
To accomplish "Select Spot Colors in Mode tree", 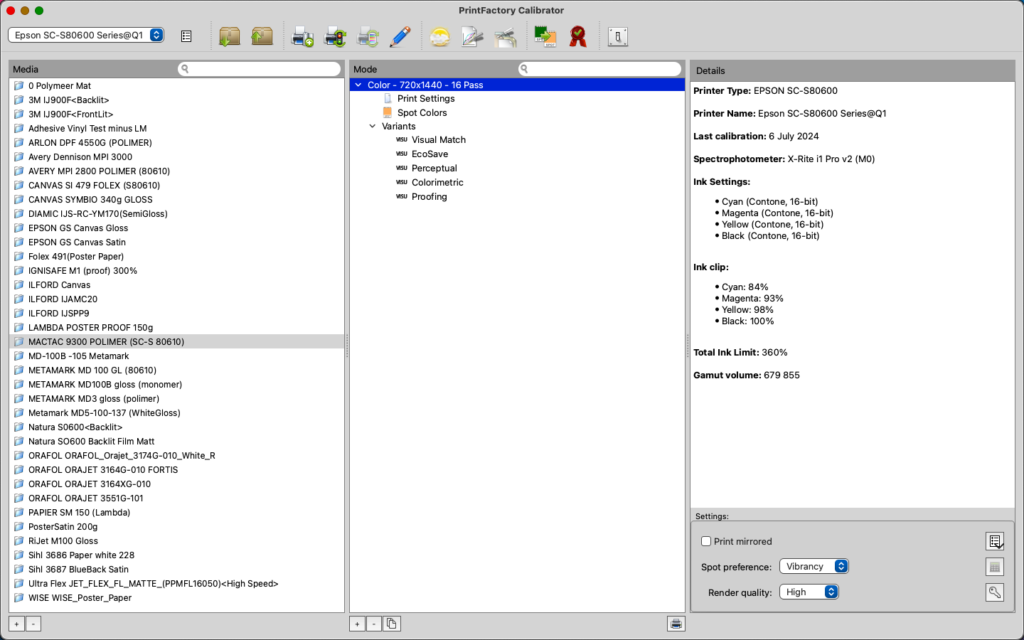I will coord(422,112).
